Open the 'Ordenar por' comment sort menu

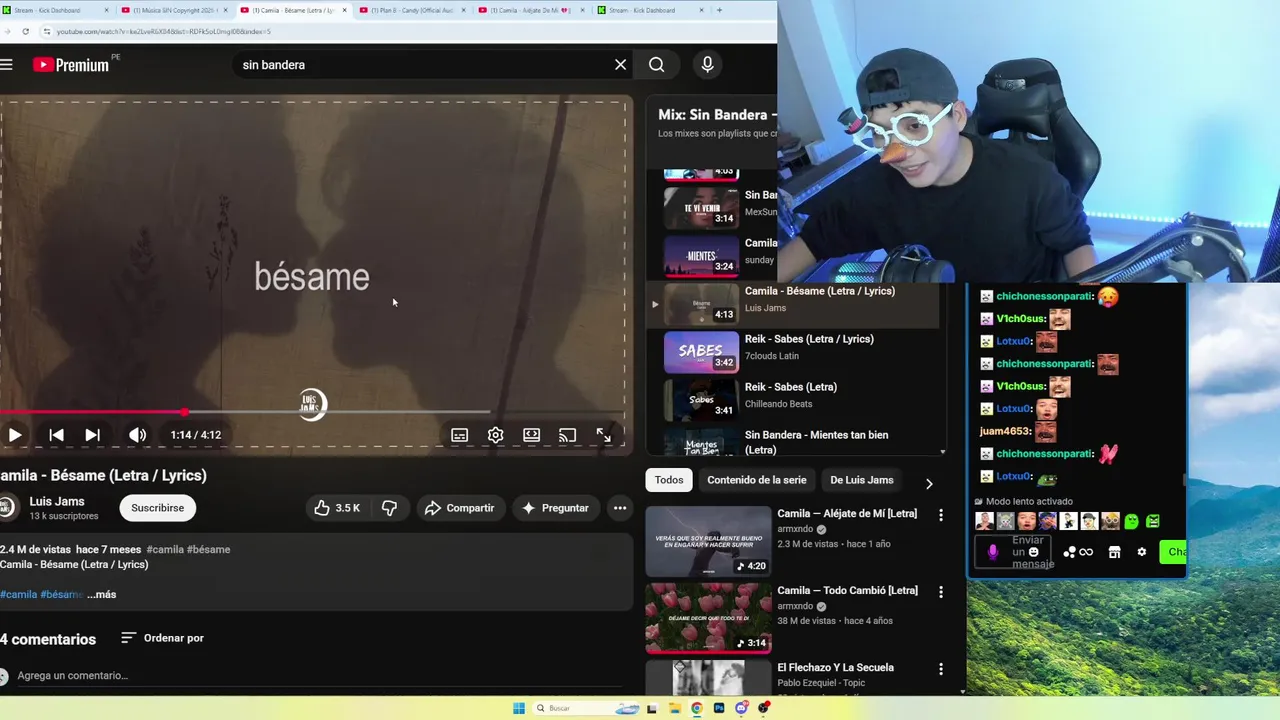(162, 638)
